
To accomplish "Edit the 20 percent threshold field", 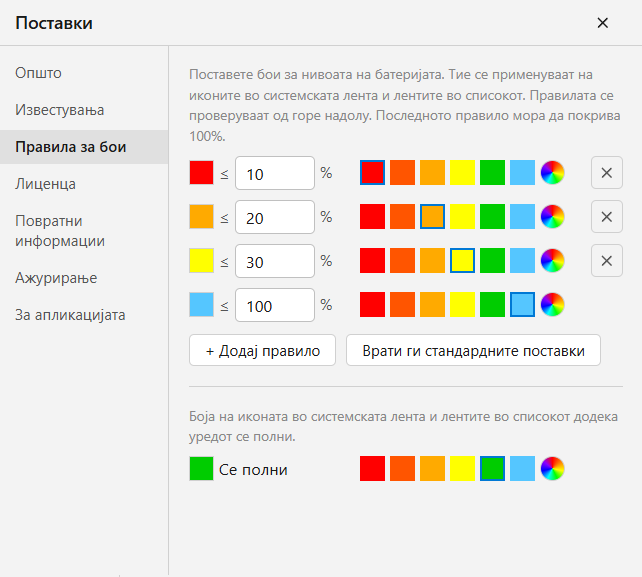I will (x=275, y=217).
